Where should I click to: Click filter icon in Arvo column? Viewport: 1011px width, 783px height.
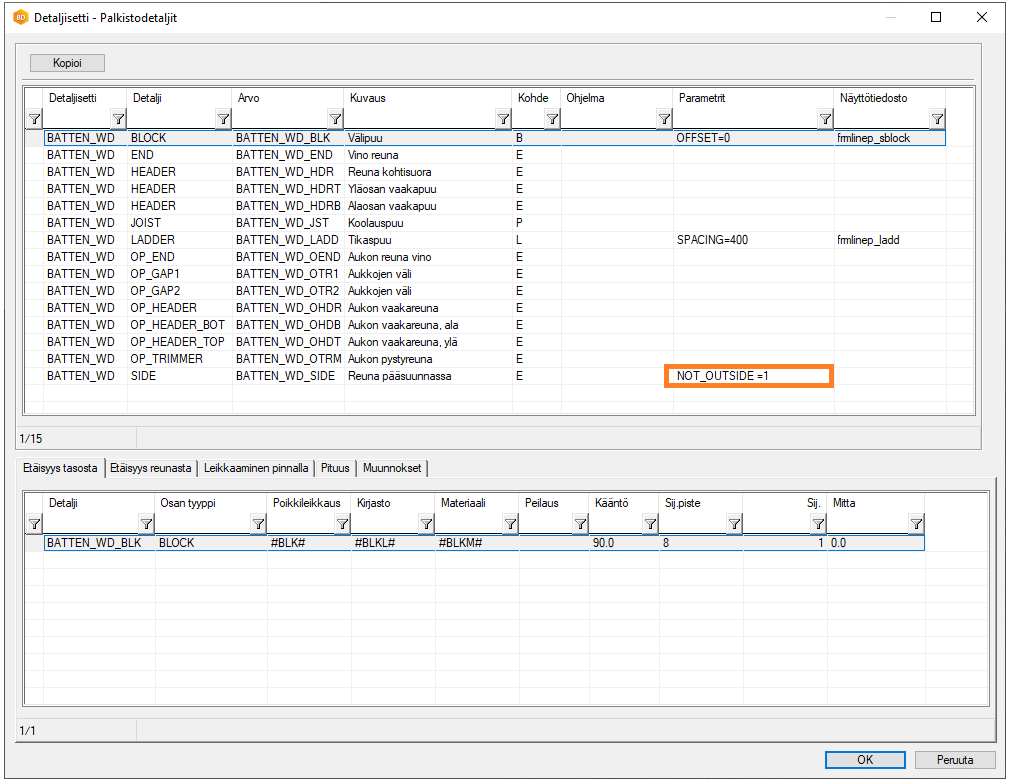click(335, 119)
